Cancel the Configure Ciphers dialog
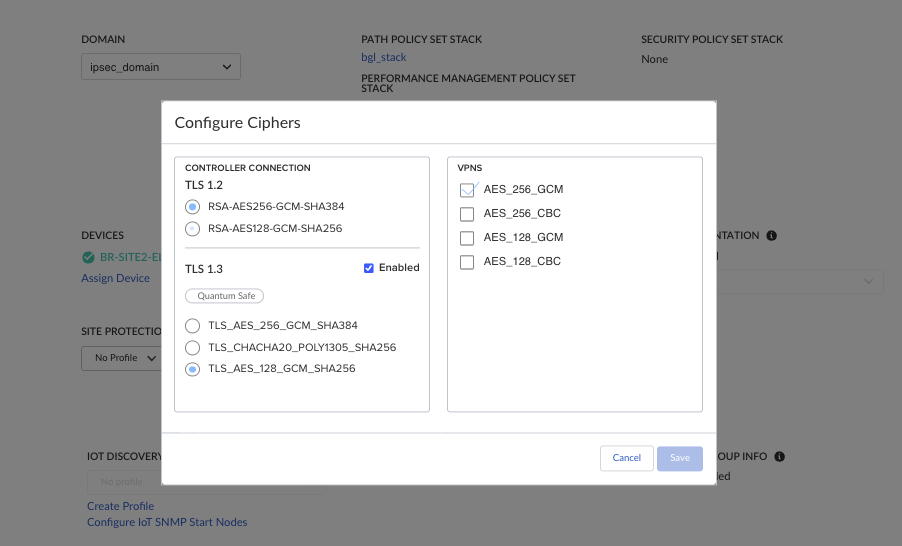 626,458
